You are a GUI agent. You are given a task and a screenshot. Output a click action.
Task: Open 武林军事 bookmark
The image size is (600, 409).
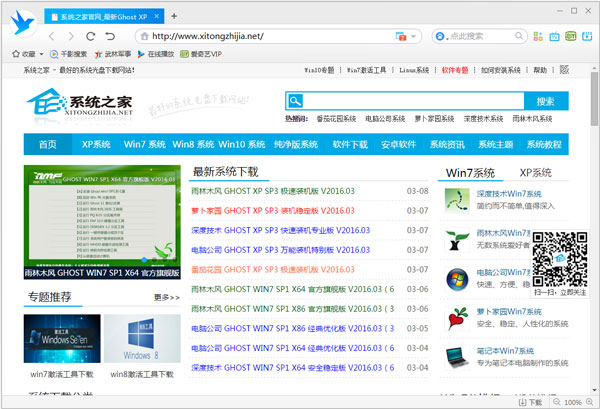tap(112, 54)
